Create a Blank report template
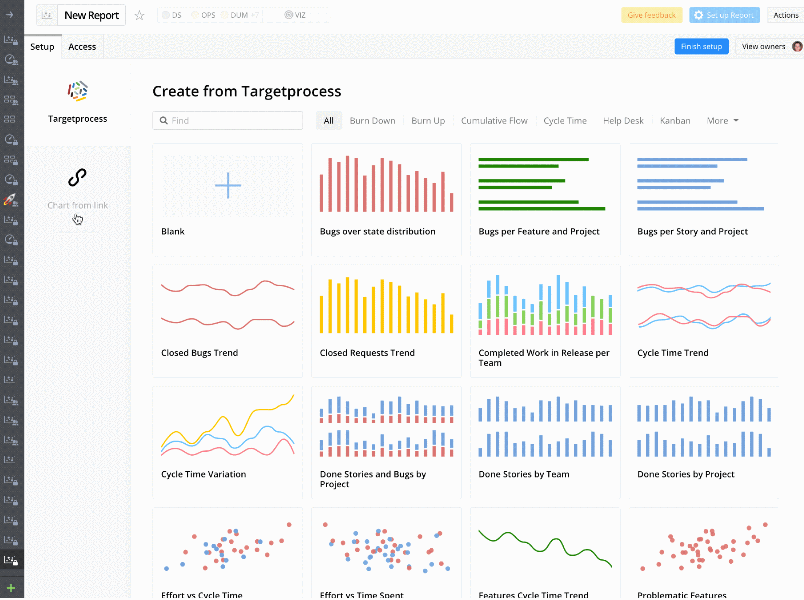The width and height of the screenshot is (804, 600). 228,199
